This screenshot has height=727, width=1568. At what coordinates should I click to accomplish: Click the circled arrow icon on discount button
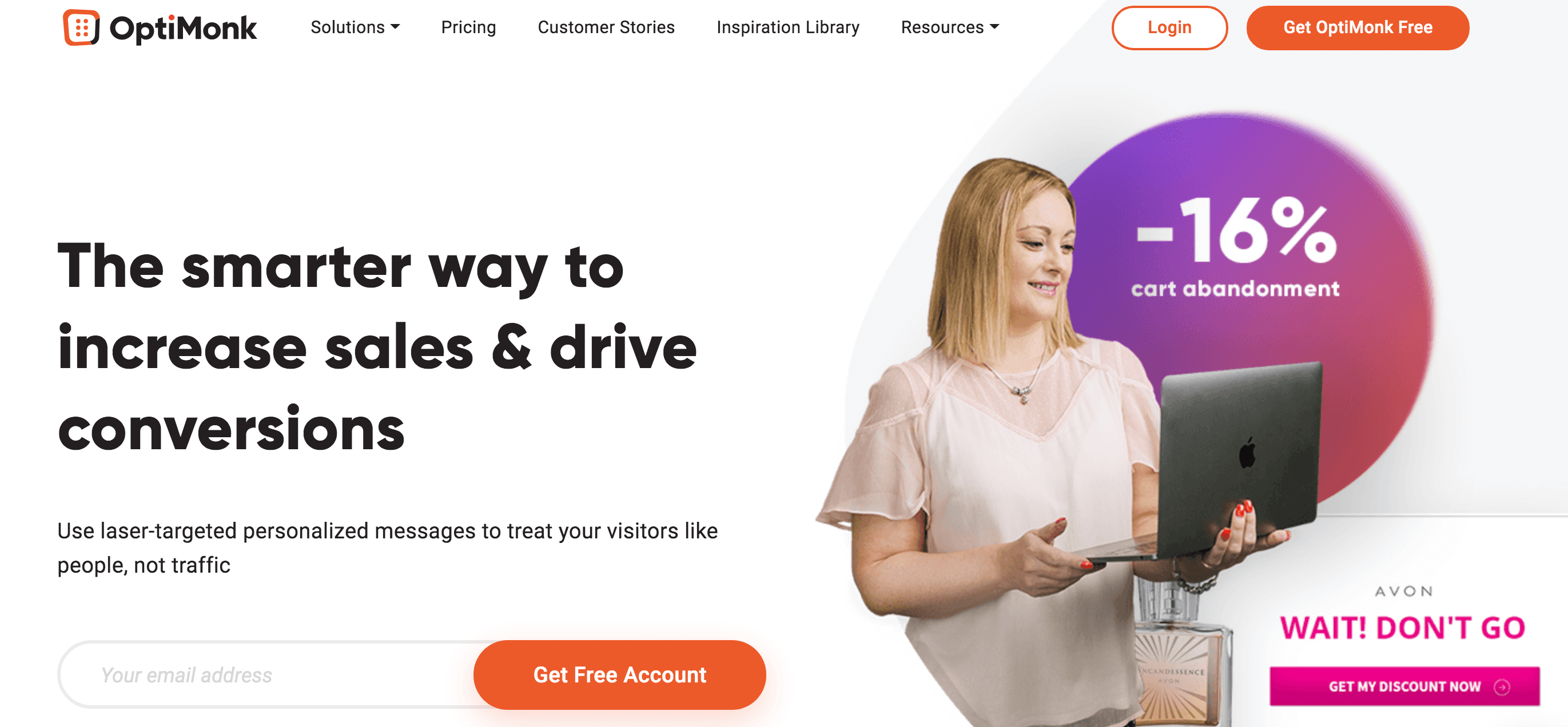1502,687
